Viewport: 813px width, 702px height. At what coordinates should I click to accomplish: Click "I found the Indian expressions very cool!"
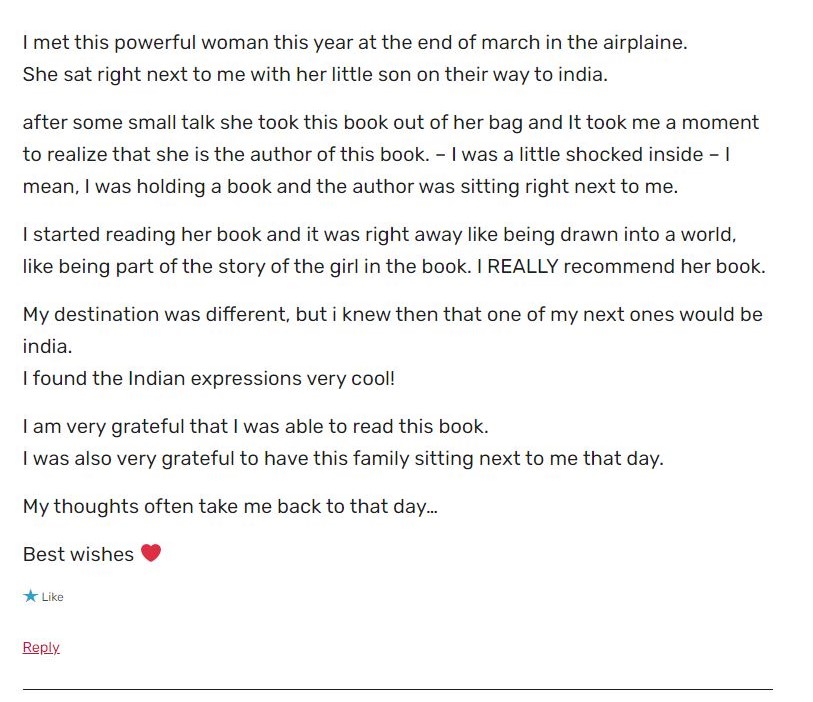(x=209, y=379)
